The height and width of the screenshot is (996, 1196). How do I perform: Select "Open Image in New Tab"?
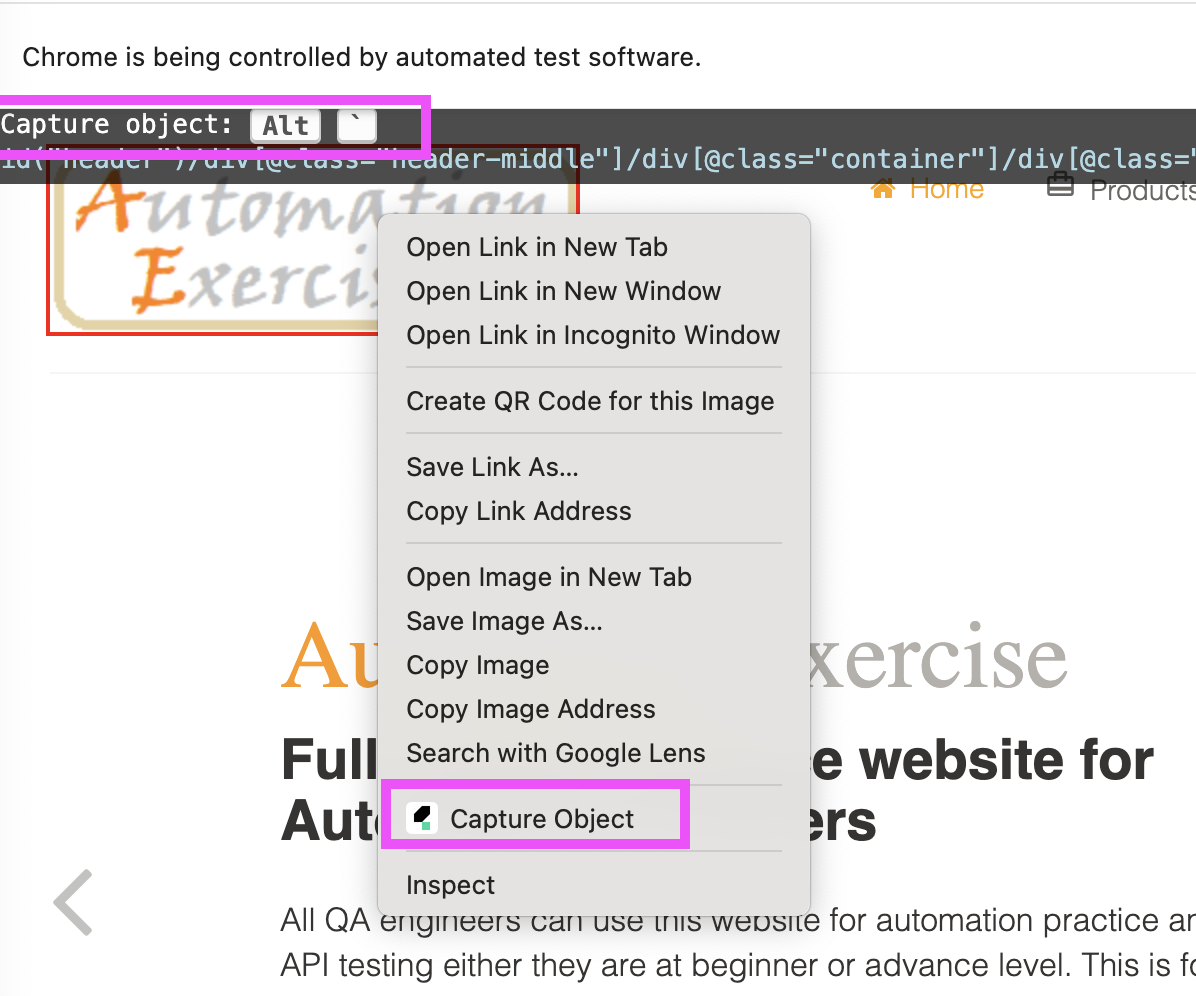click(549, 577)
